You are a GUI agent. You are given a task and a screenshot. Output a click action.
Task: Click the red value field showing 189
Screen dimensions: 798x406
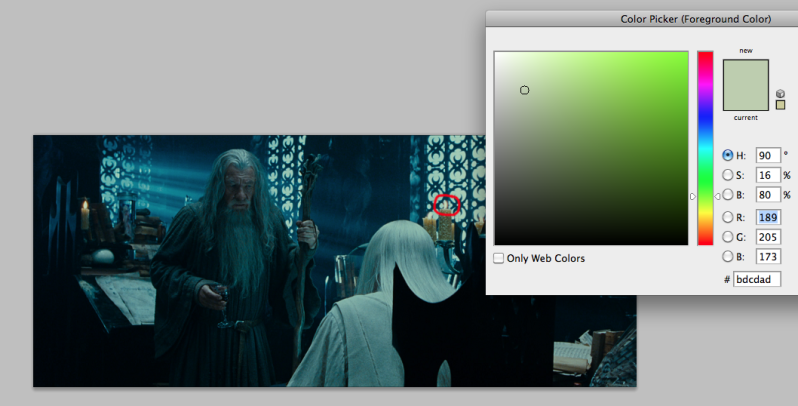[768, 217]
